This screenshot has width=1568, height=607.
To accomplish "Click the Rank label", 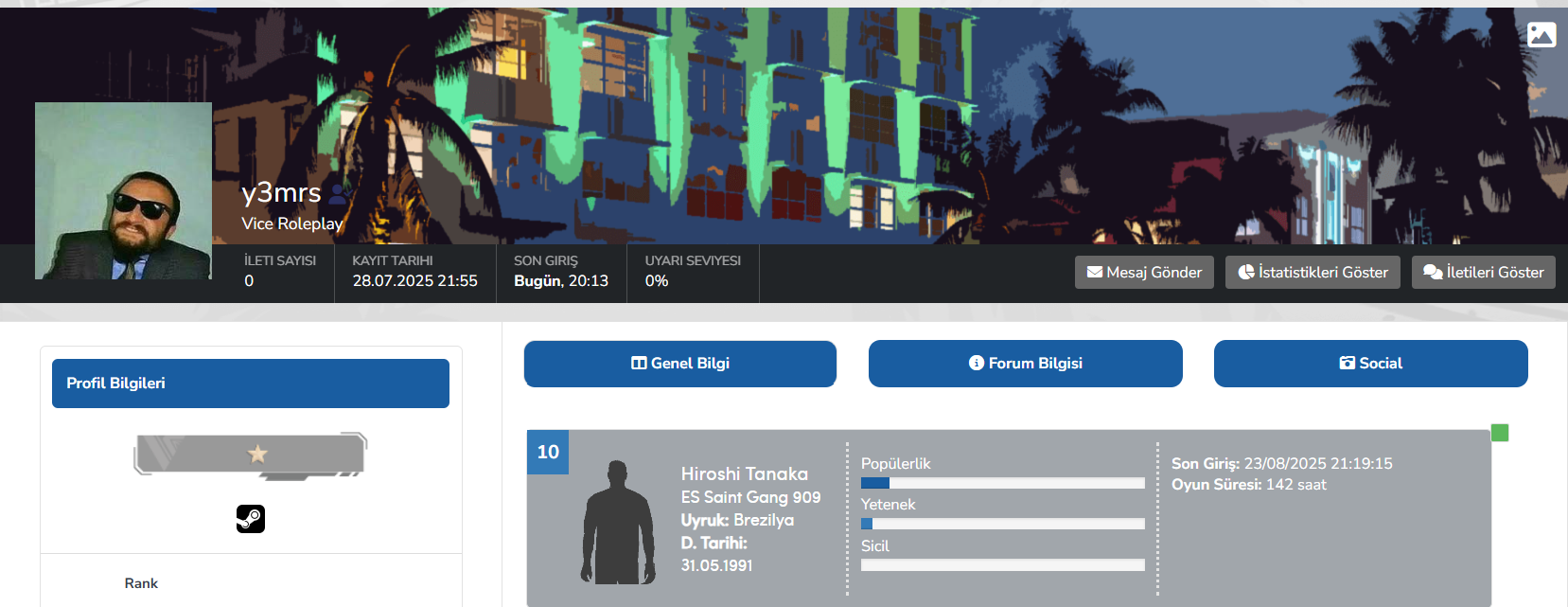I will point(141,583).
